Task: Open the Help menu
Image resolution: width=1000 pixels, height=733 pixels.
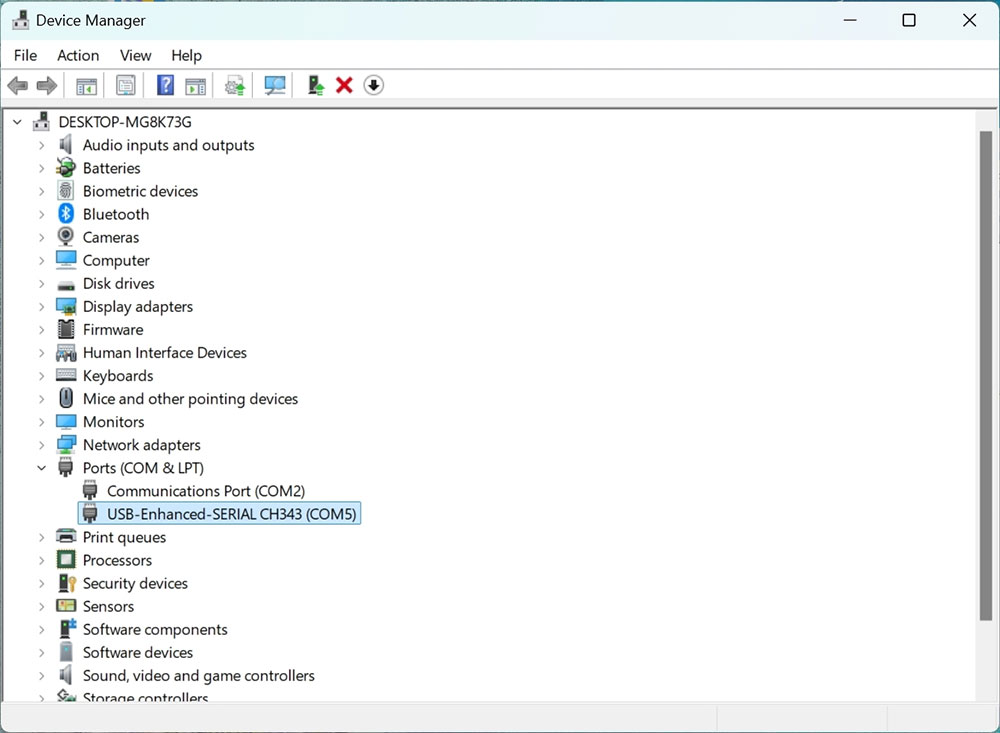Action: click(x=186, y=56)
